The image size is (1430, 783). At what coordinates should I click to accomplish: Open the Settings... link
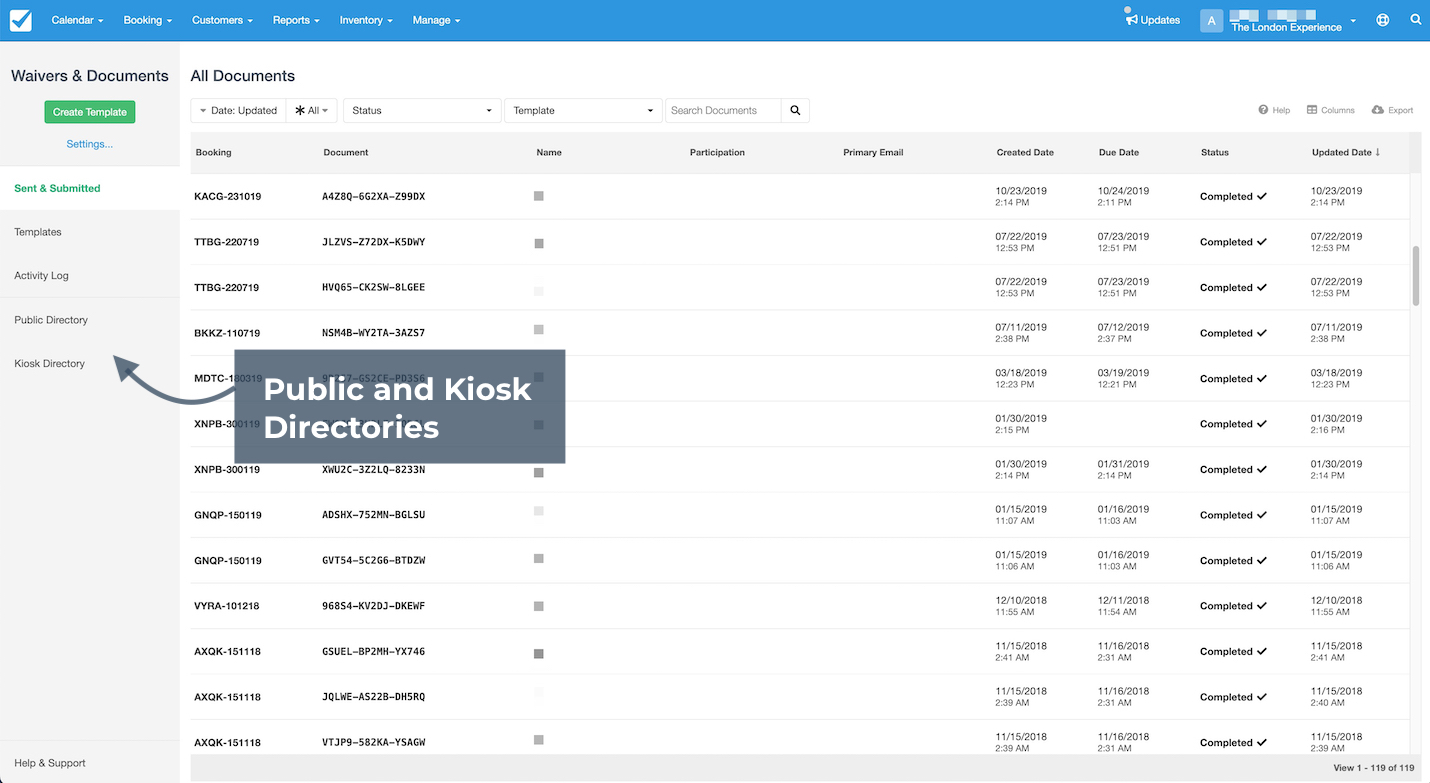pyautogui.click(x=90, y=144)
